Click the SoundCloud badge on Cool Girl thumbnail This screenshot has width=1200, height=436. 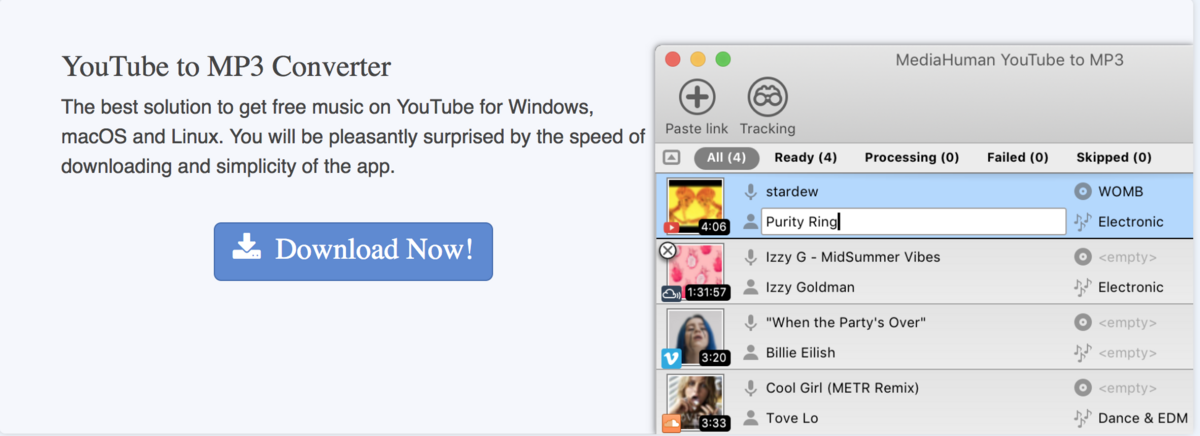(x=672, y=423)
